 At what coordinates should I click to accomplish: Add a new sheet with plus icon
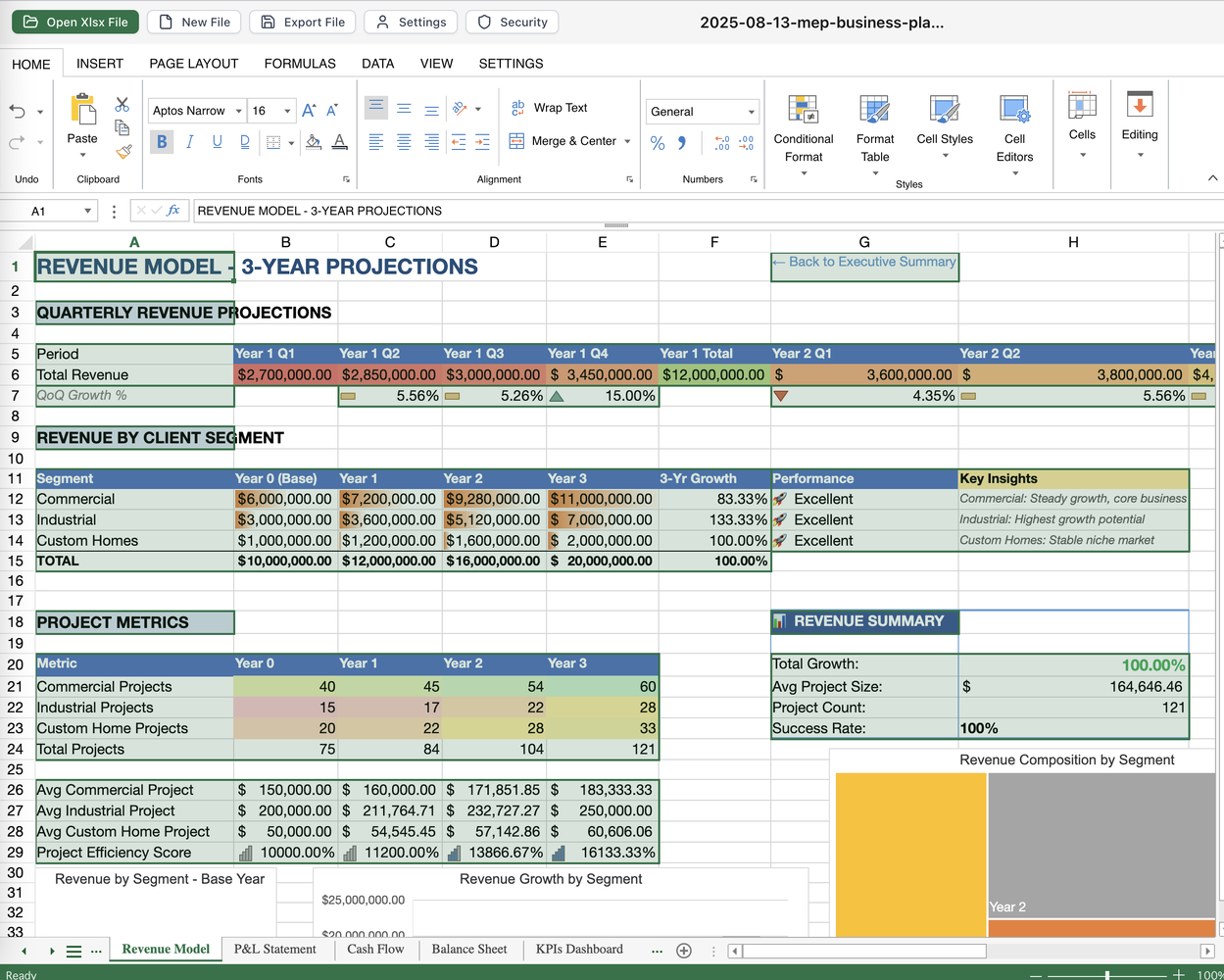[x=684, y=951]
